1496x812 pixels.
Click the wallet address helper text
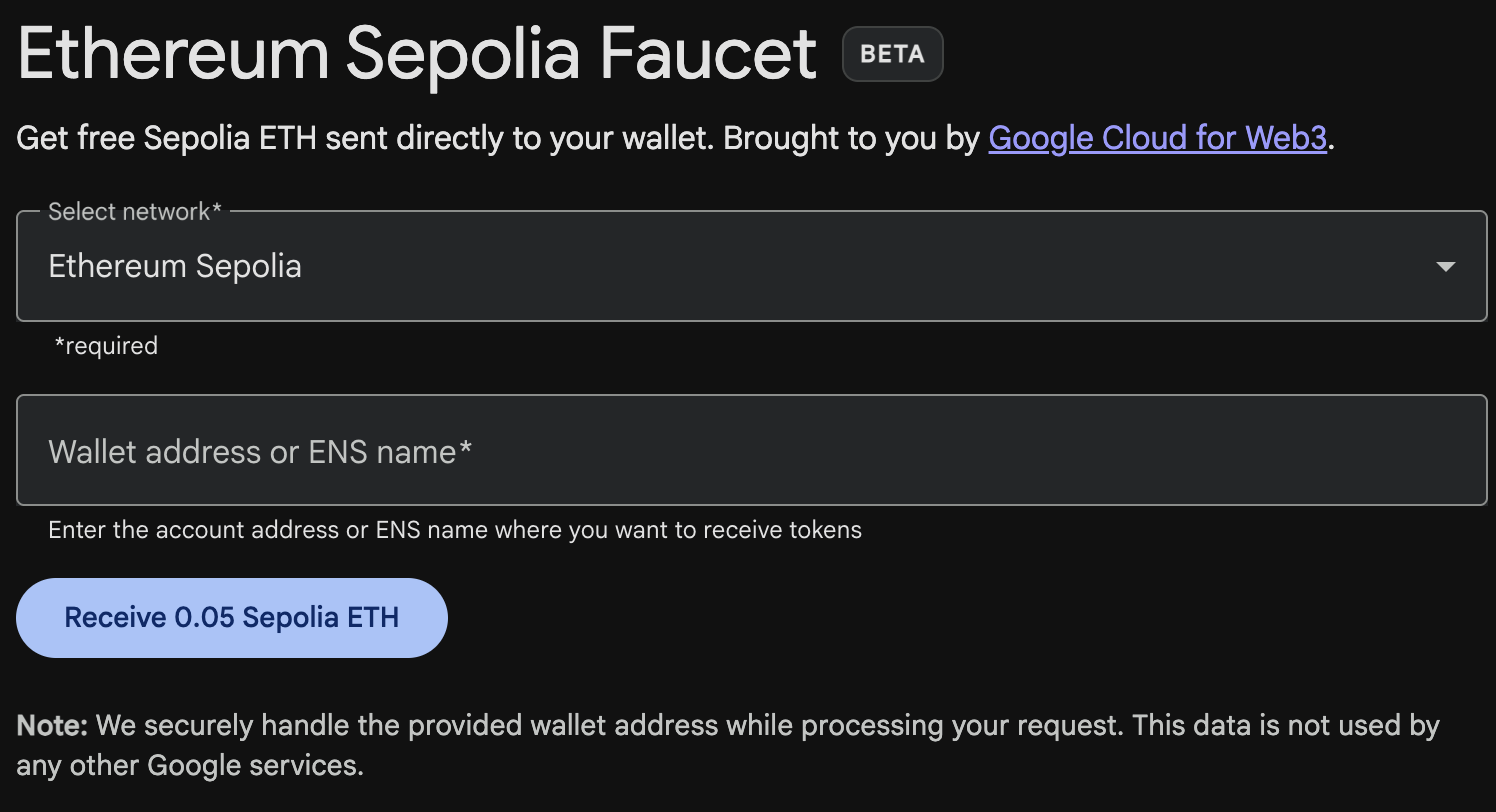click(x=455, y=529)
